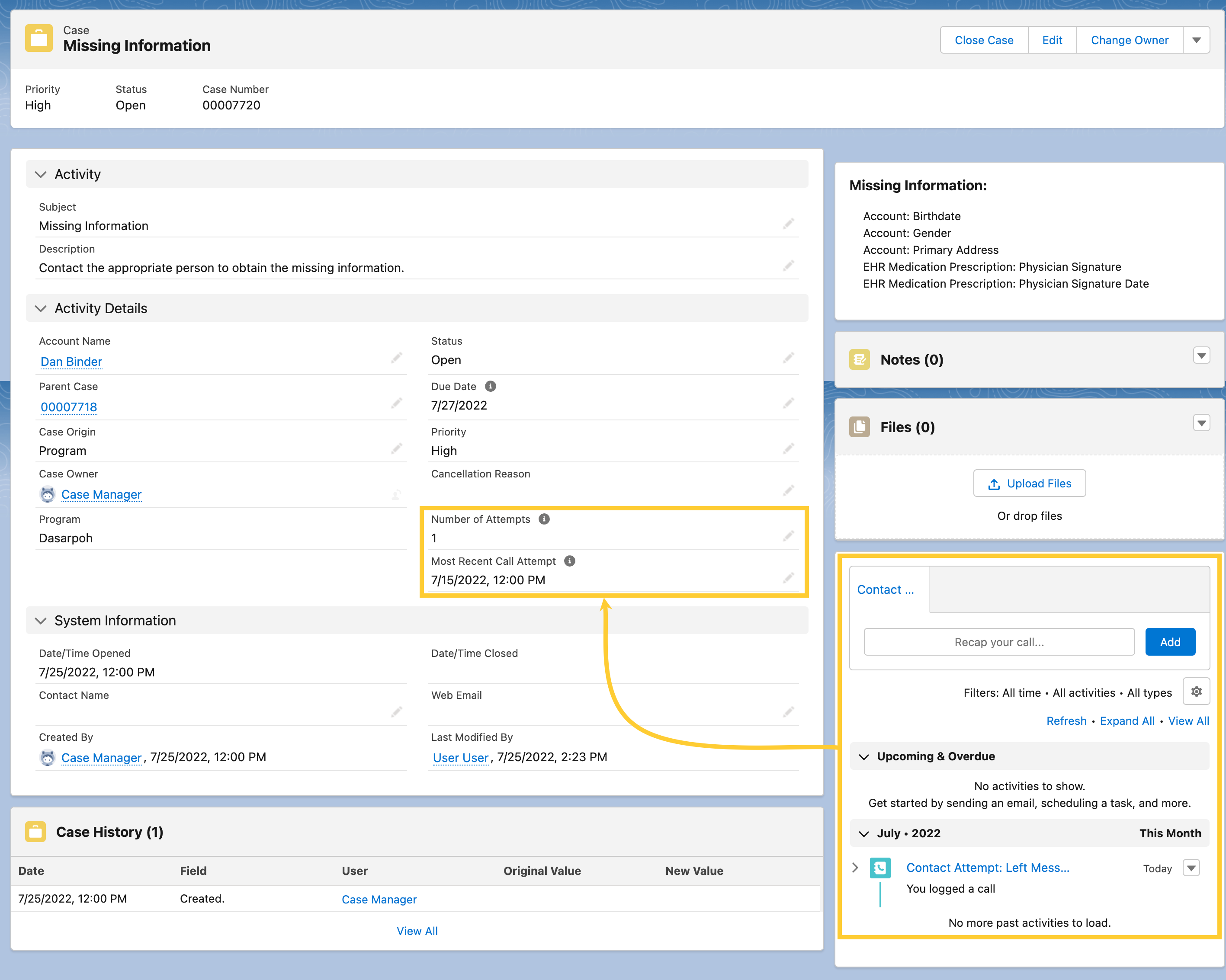The width and height of the screenshot is (1226, 980).
Task: Open the User User profile link
Action: click(x=461, y=758)
